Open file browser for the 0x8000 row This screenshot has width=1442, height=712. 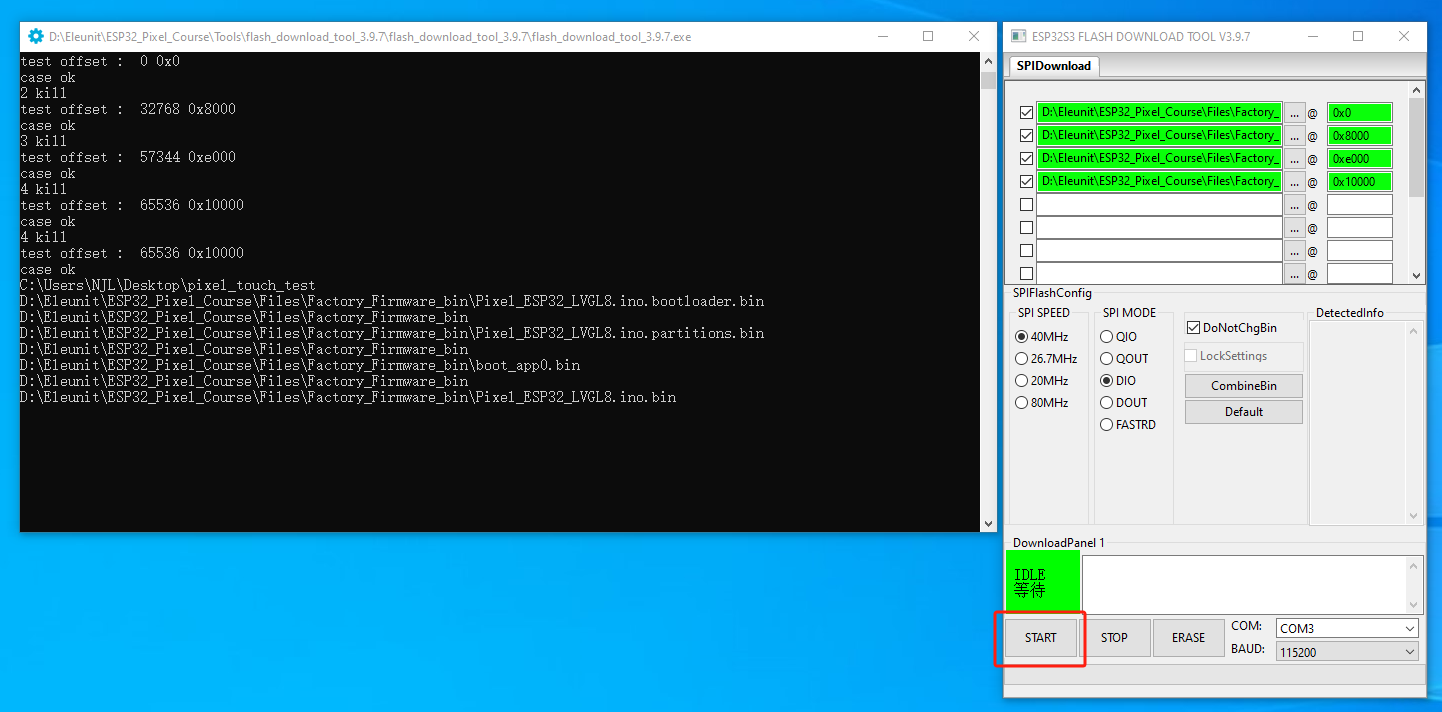pos(1295,136)
